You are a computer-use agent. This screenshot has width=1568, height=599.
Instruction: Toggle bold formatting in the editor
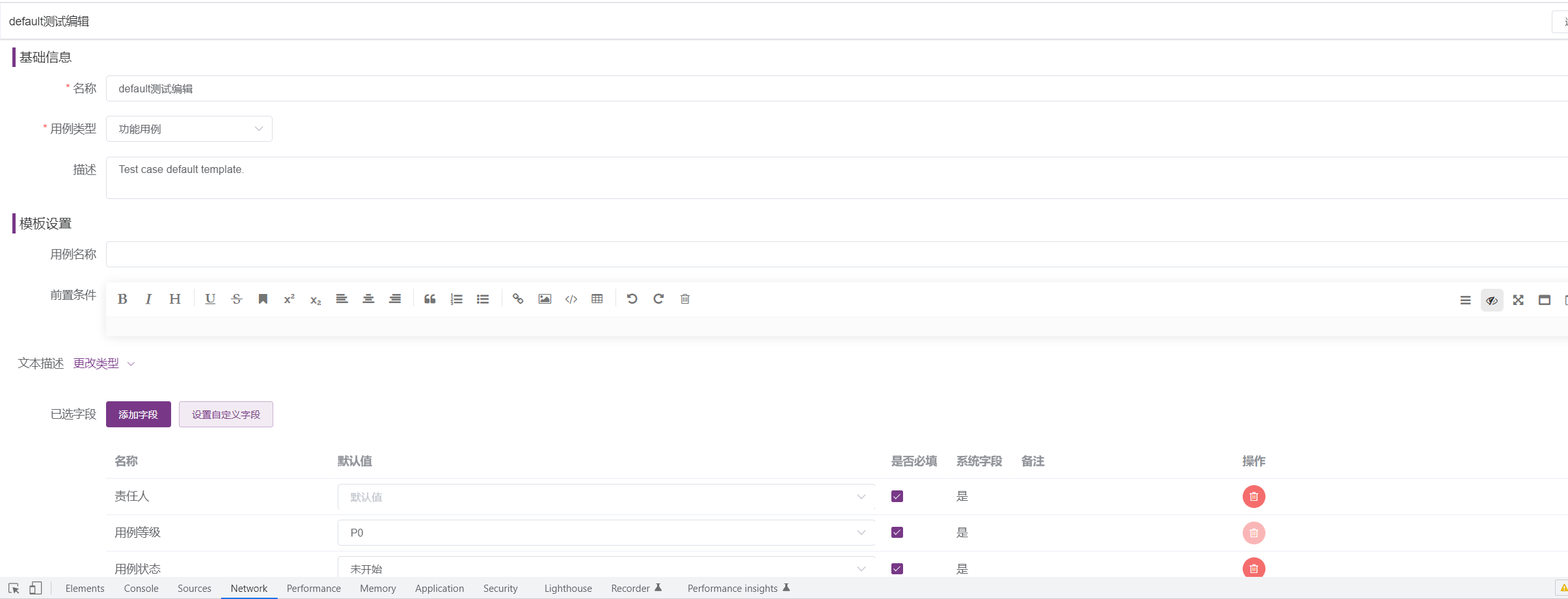tap(123, 299)
